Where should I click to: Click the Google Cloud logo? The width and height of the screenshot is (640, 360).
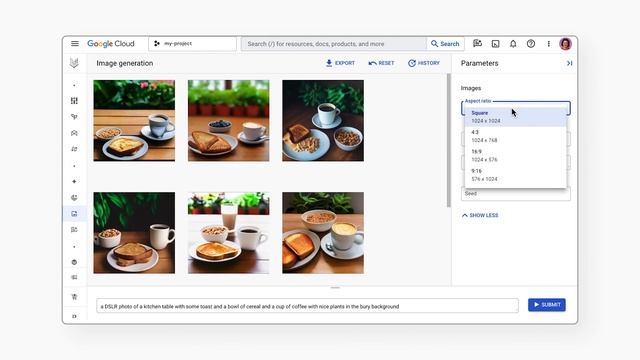[x=111, y=44]
